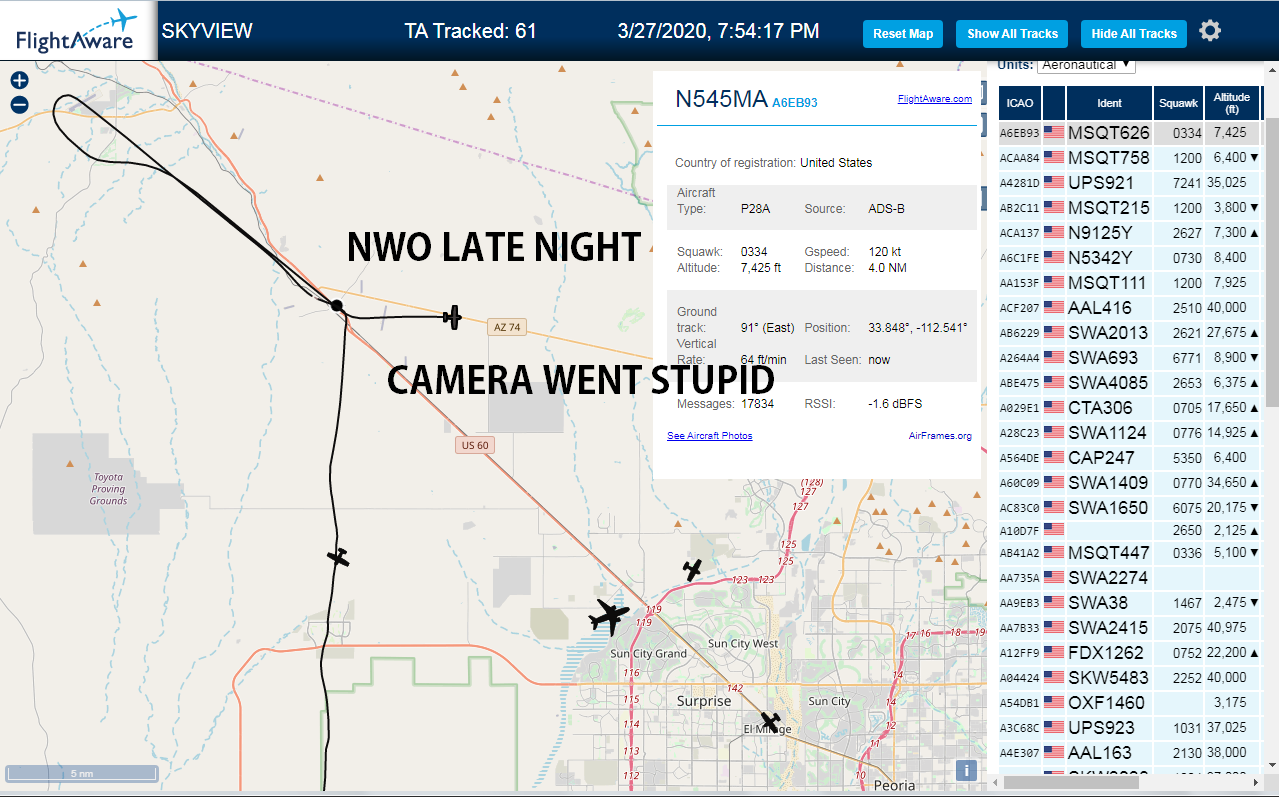Sort table by Squawk column
1279x797 pixels.
click(1179, 103)
